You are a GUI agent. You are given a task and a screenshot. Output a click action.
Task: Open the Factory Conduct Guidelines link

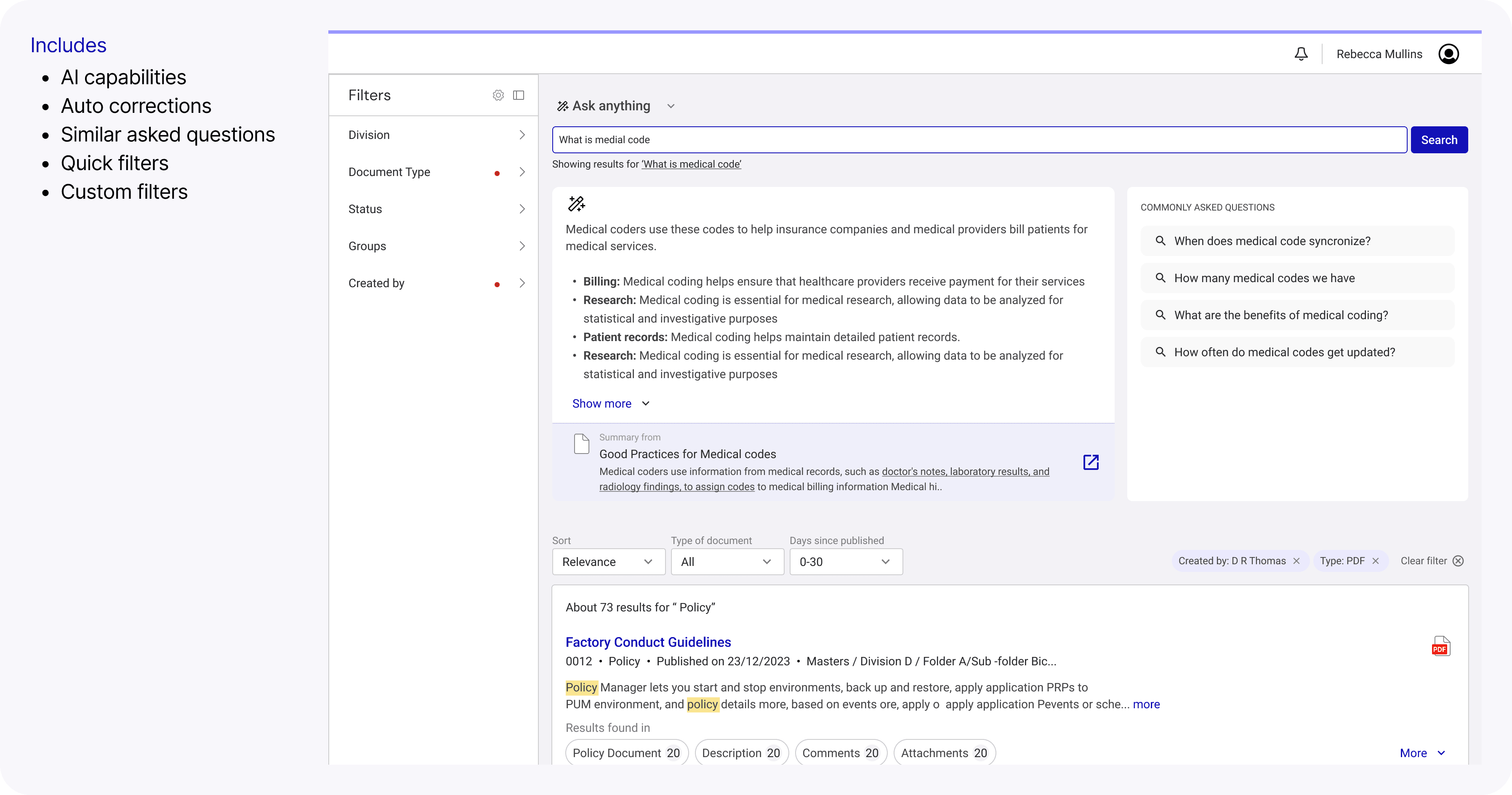(648, 642)
